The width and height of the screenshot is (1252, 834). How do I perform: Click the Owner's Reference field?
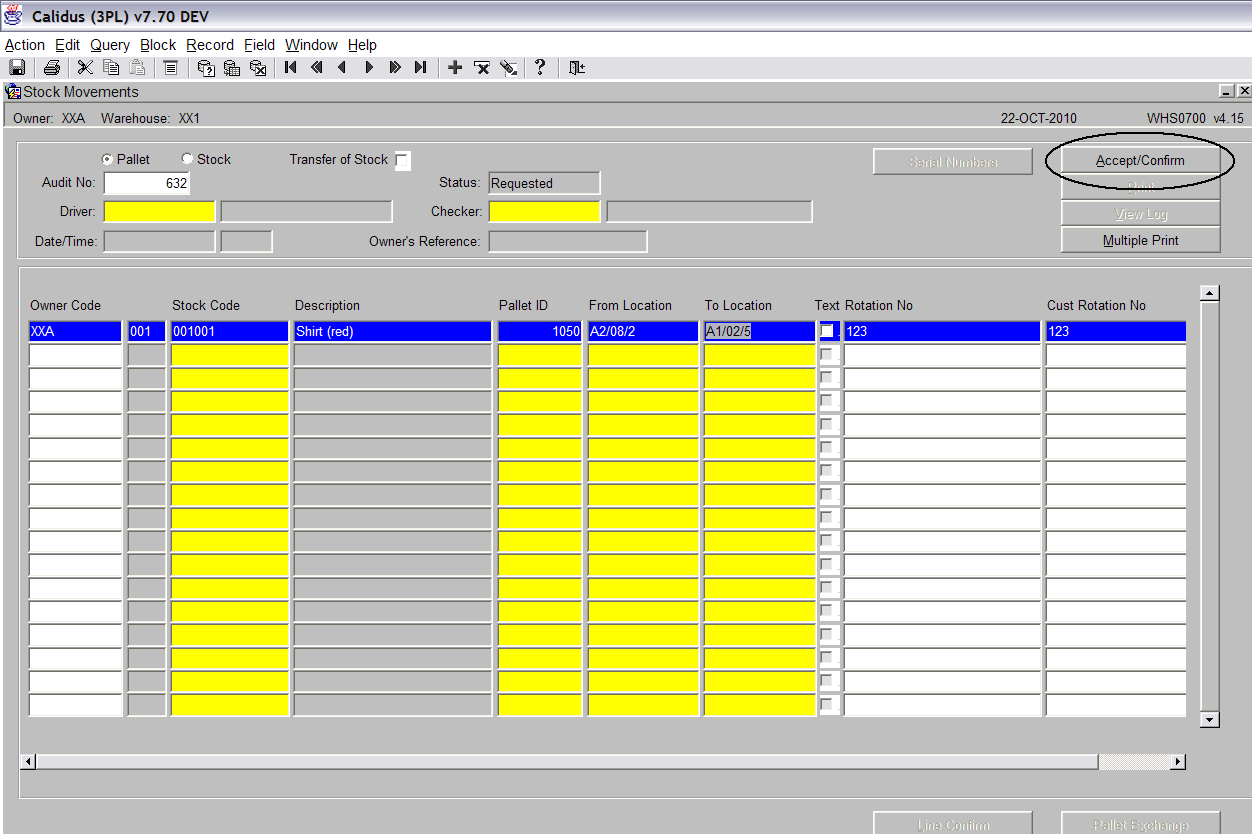pyautogui.click(x=567, y=241)
